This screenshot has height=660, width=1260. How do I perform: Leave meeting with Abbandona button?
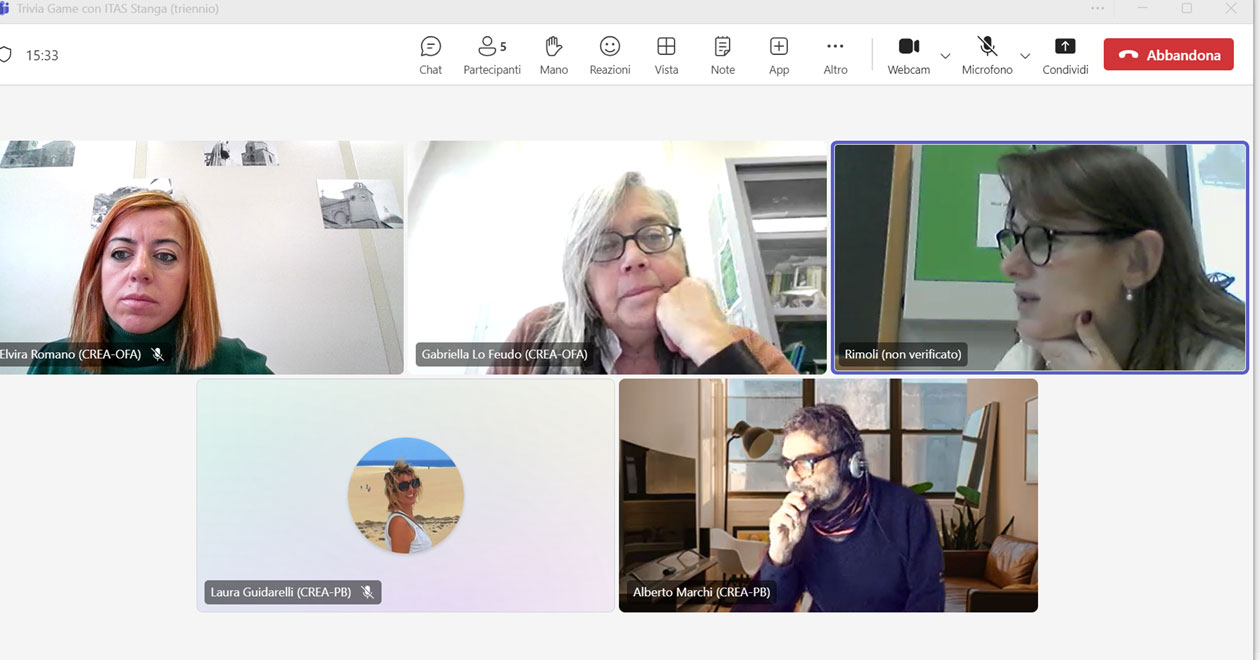[x=1168, y=55]
